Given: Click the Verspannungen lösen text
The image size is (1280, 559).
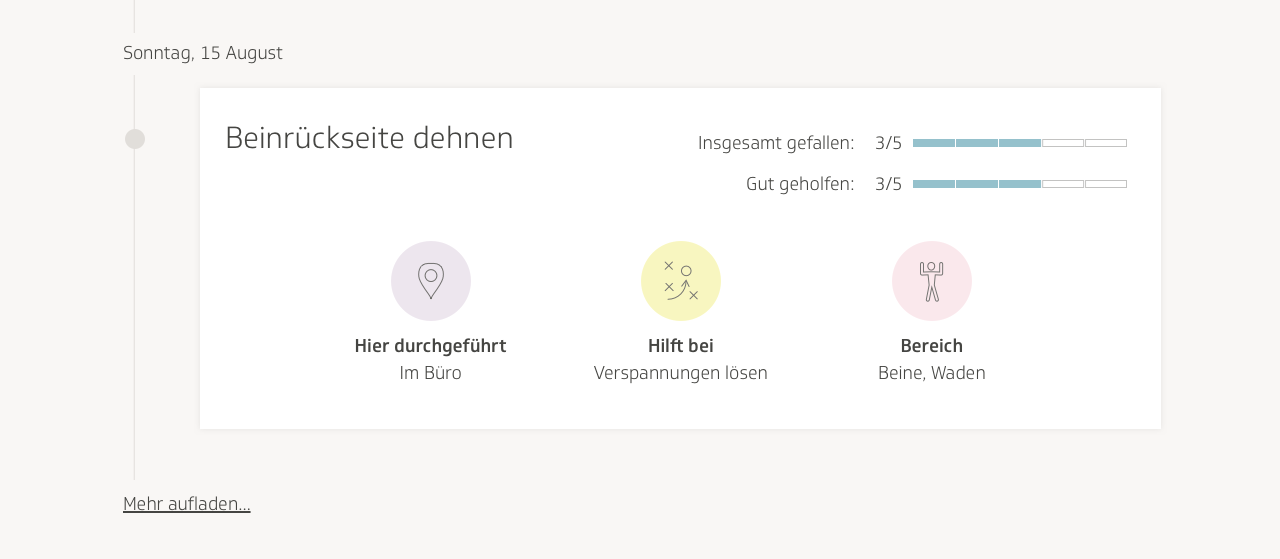Looking at the screenshot, I should point(681,373).
